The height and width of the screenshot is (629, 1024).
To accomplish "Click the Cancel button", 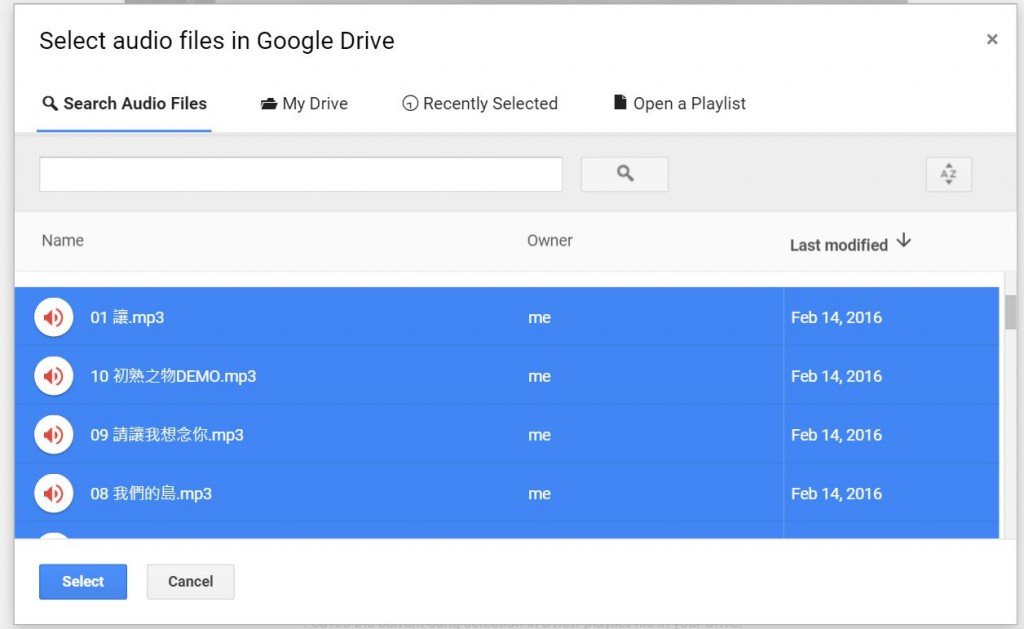I will tap(191, 581).
